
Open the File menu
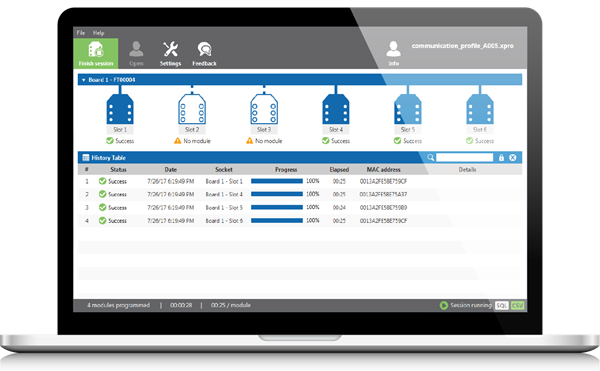coord(81,33)
